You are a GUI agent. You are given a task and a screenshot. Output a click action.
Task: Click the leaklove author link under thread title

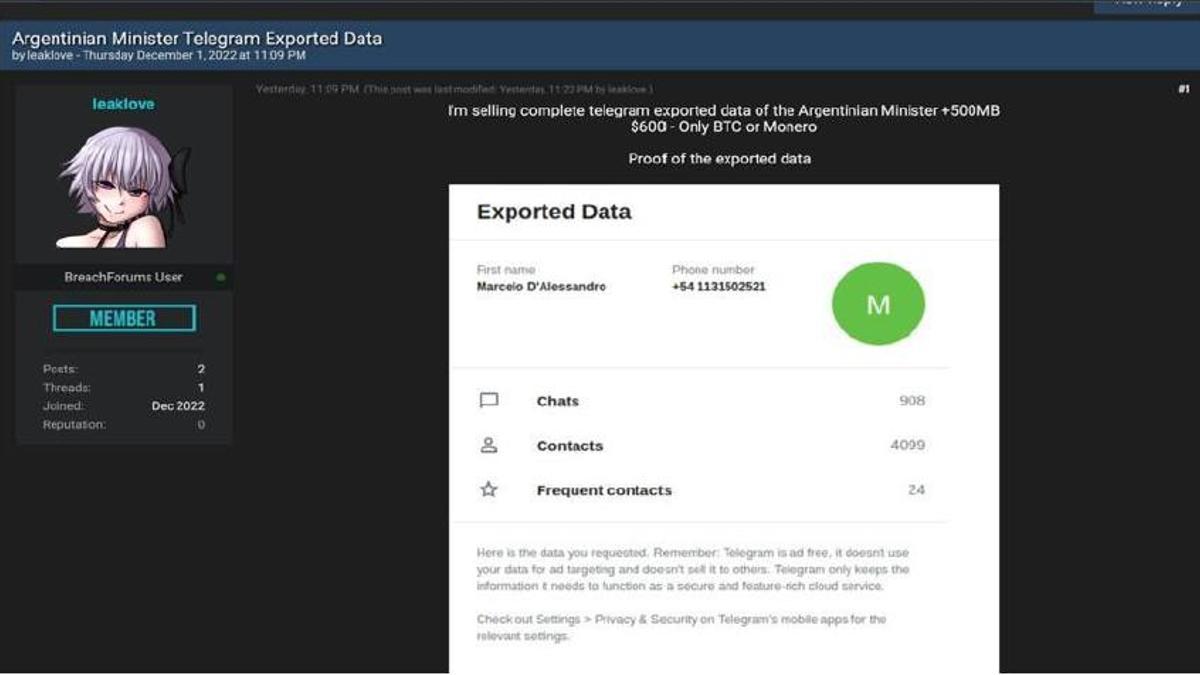[x=49, y=56]
